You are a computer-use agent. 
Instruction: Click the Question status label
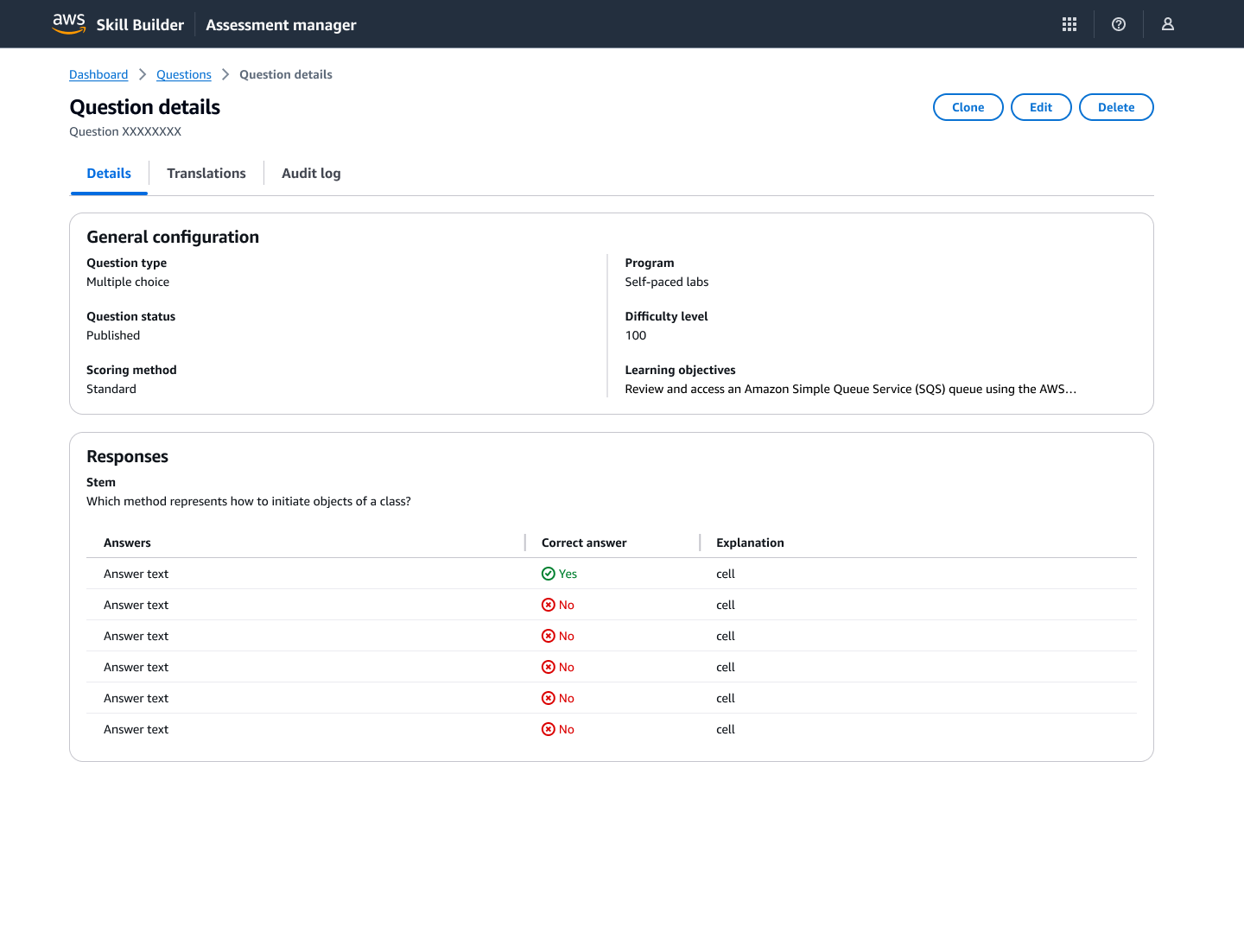coord(131,316)
